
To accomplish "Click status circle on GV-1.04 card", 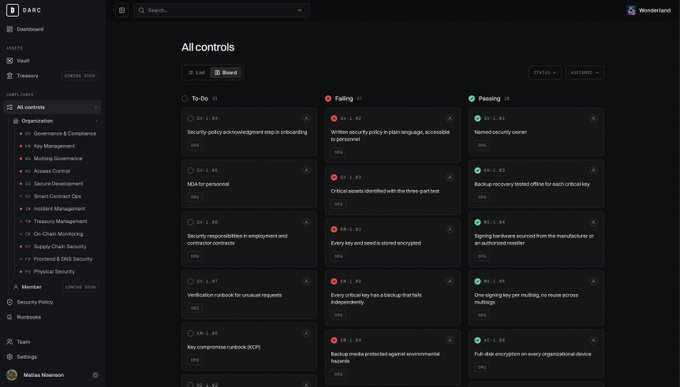I will tap(190, 118).
